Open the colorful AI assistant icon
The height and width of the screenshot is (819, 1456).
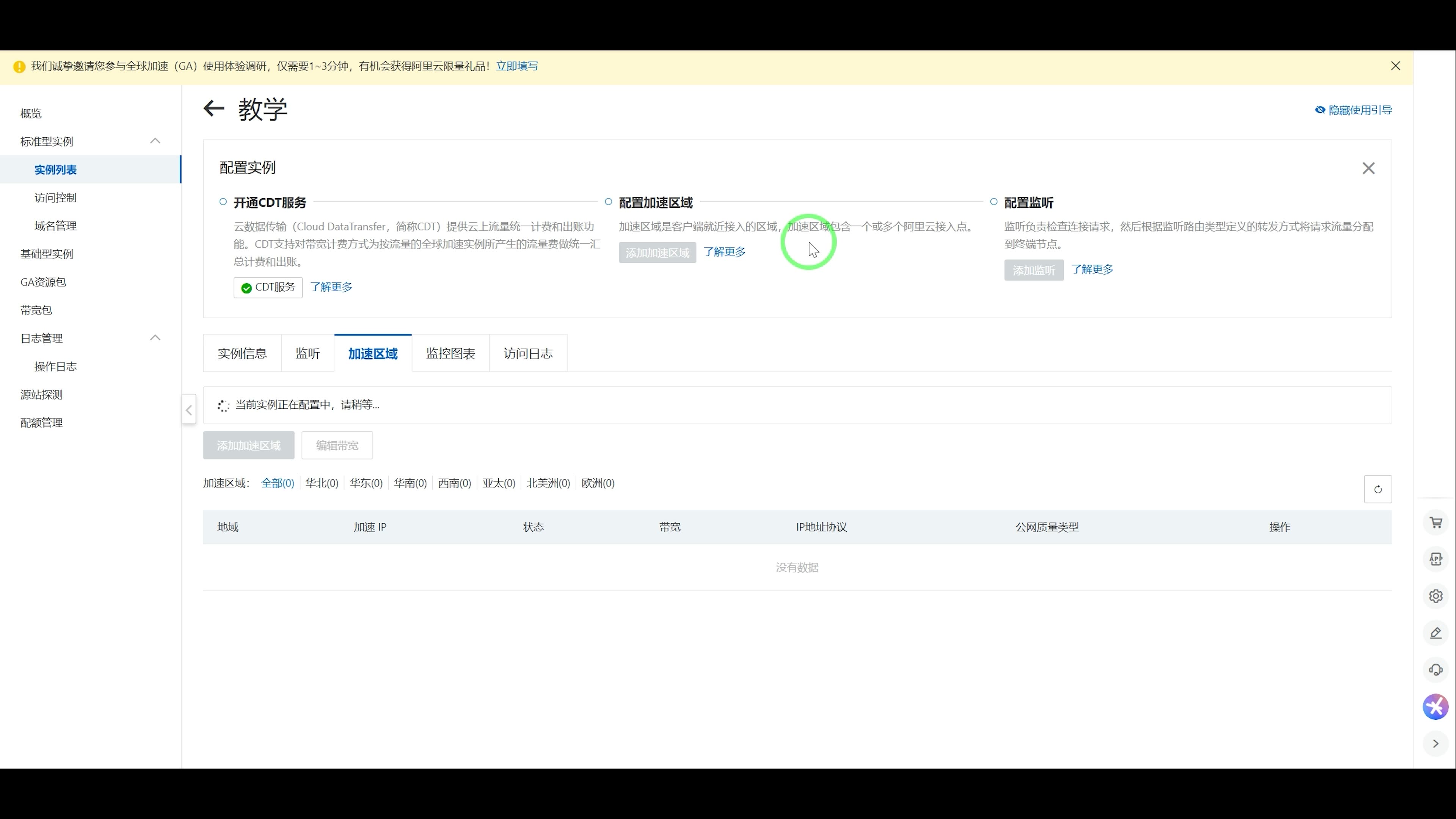pos(1436,707)
